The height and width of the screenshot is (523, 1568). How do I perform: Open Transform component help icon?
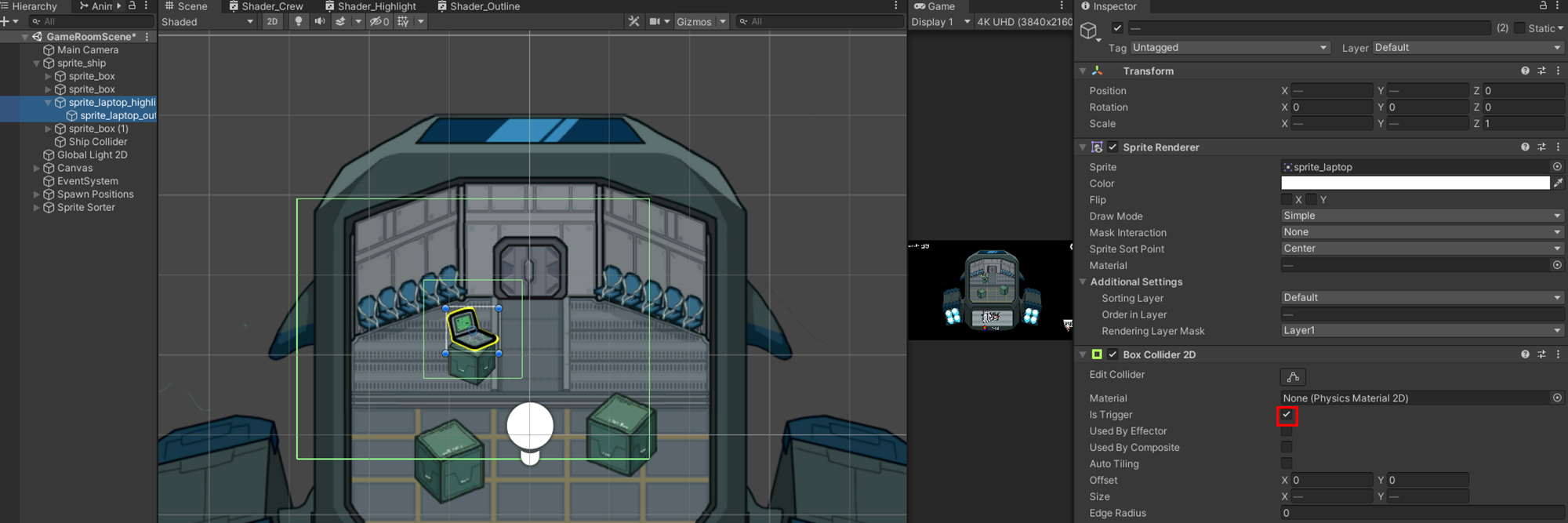tap(1525, 71)
